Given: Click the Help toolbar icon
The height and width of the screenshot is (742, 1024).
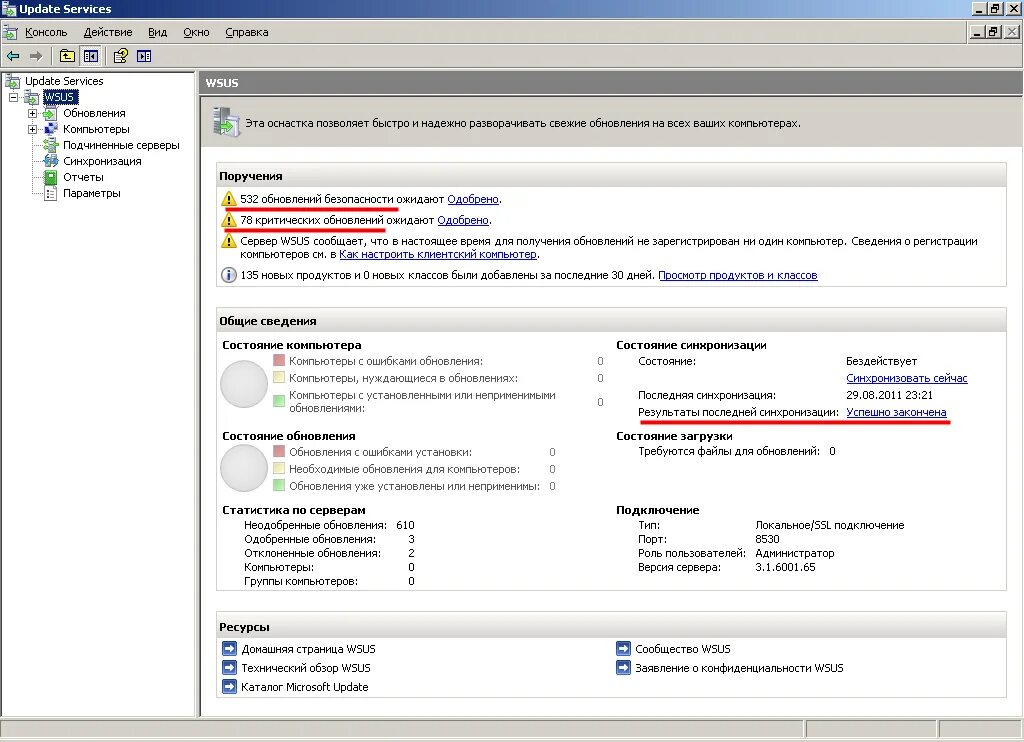Looking at the screenshot, I should tap(121, 56).
